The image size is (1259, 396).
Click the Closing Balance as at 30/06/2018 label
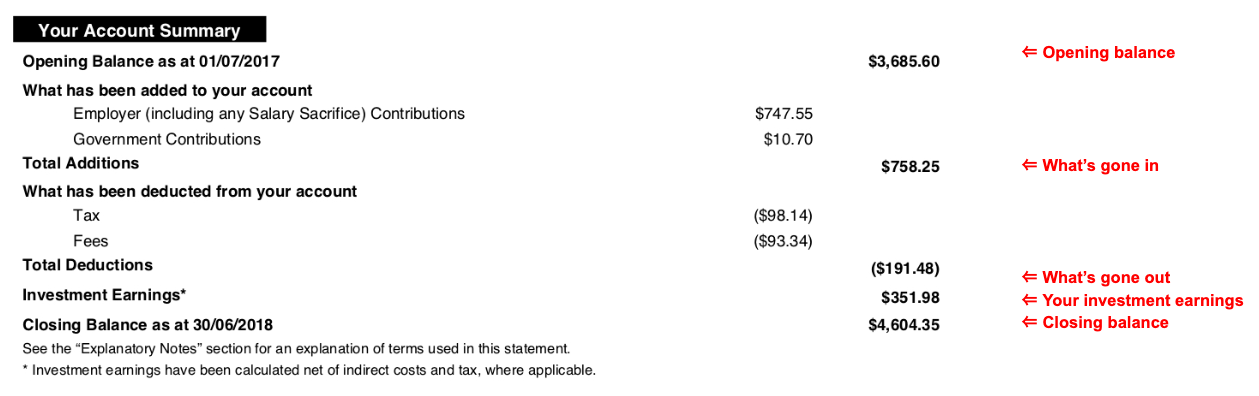click(148, 325)
